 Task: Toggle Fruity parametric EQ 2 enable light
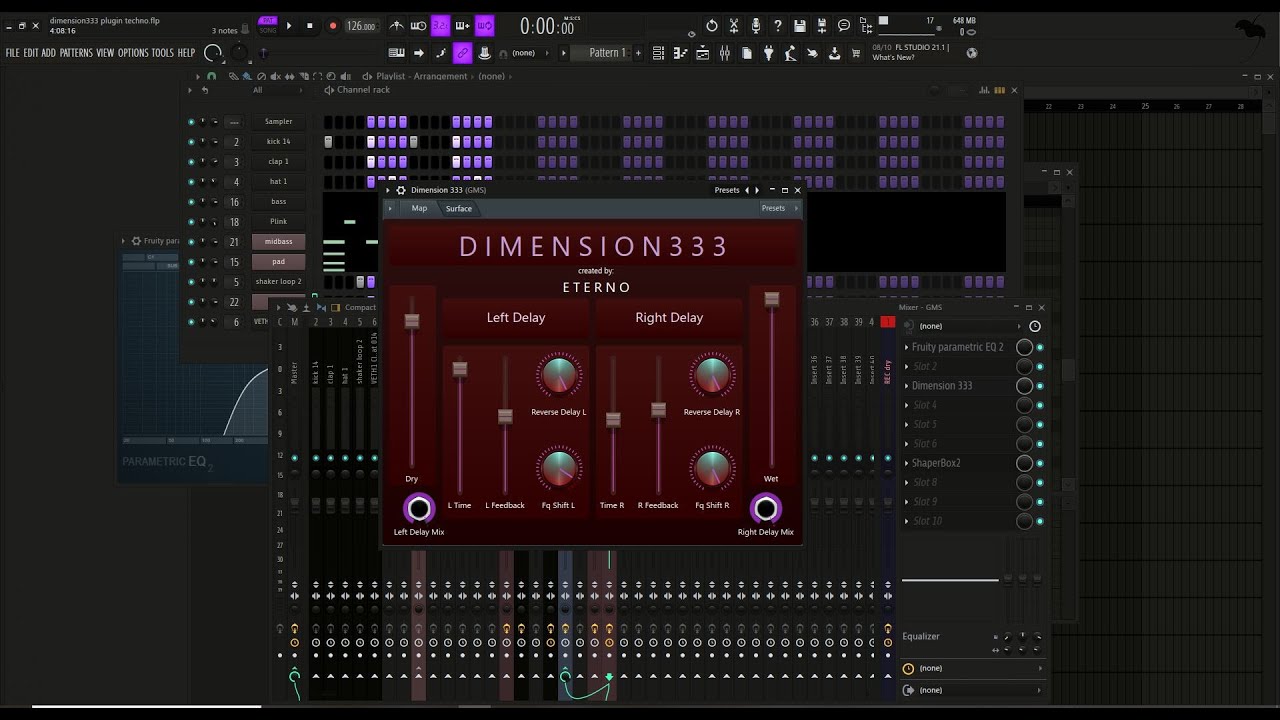tap(1040, 347)
